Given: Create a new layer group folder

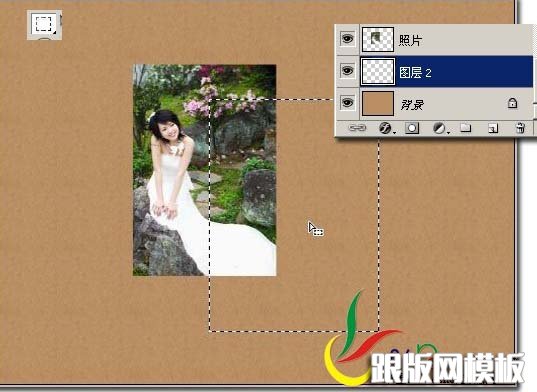Looking at the screenshot, I should pyautogui.click(x=465, y=128).
